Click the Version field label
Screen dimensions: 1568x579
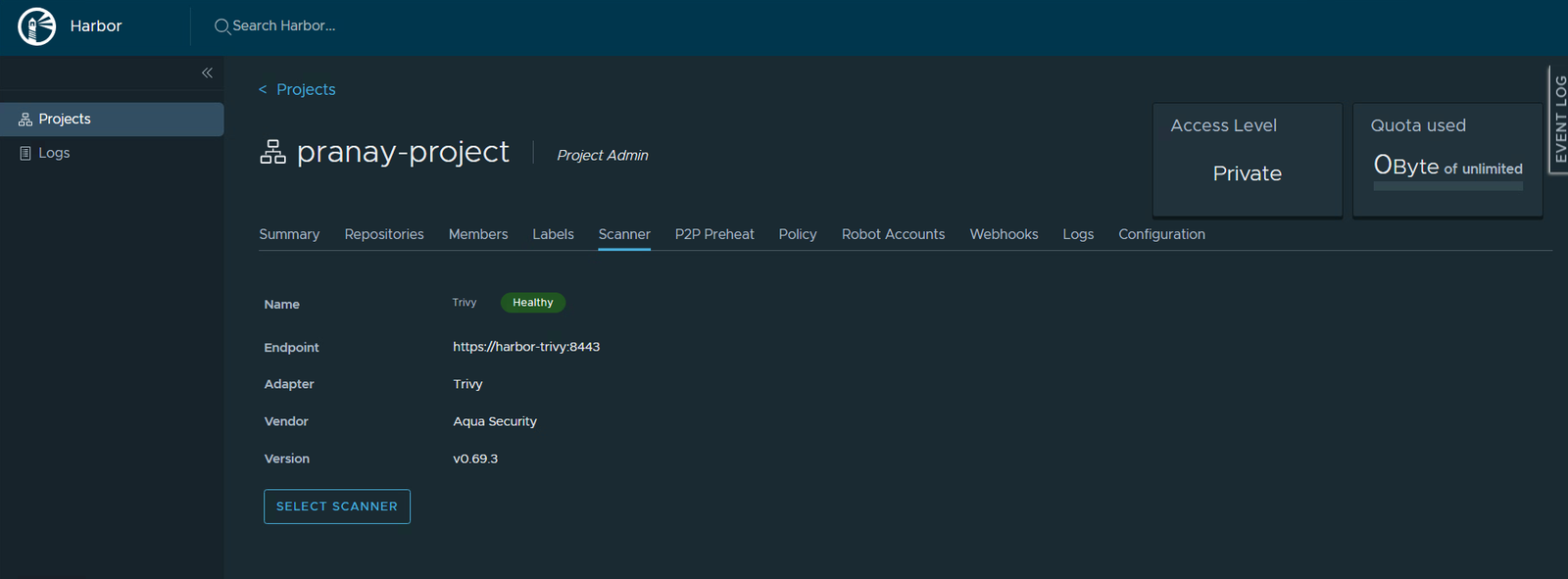point(287,458)
